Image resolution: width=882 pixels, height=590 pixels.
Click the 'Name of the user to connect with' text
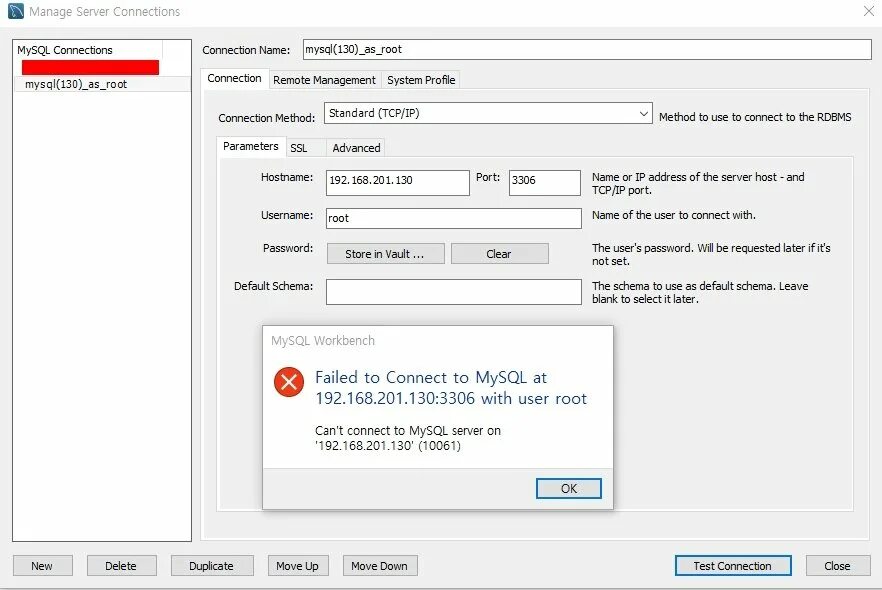673,215
